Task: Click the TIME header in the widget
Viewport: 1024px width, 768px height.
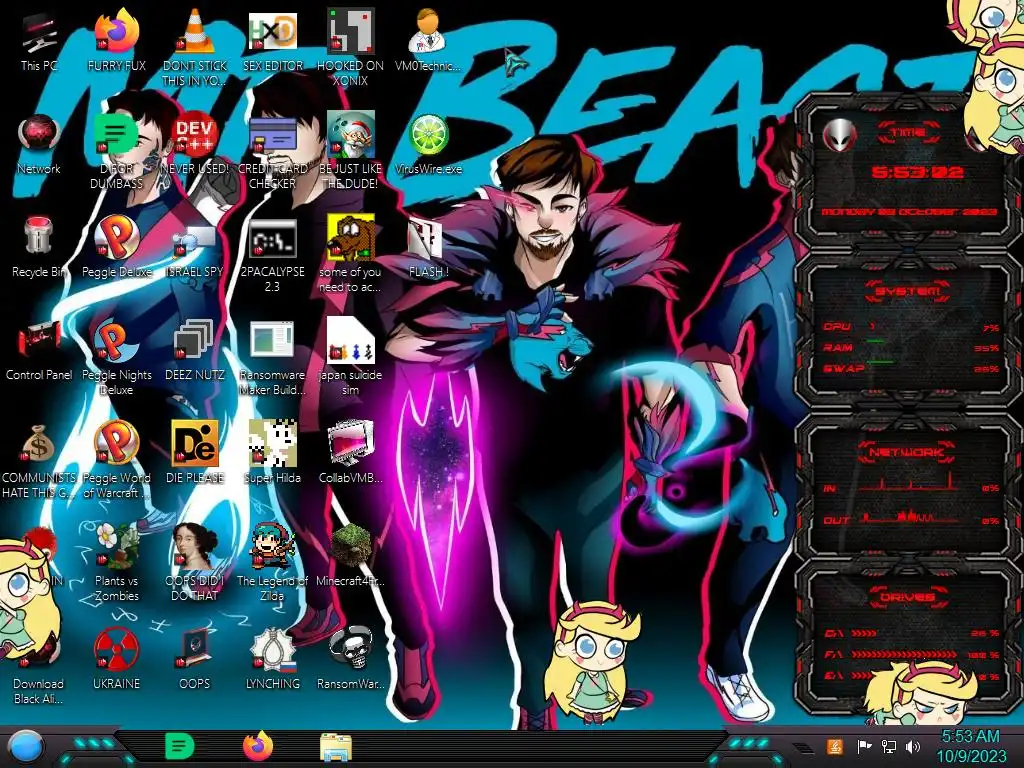Action: 908,133
